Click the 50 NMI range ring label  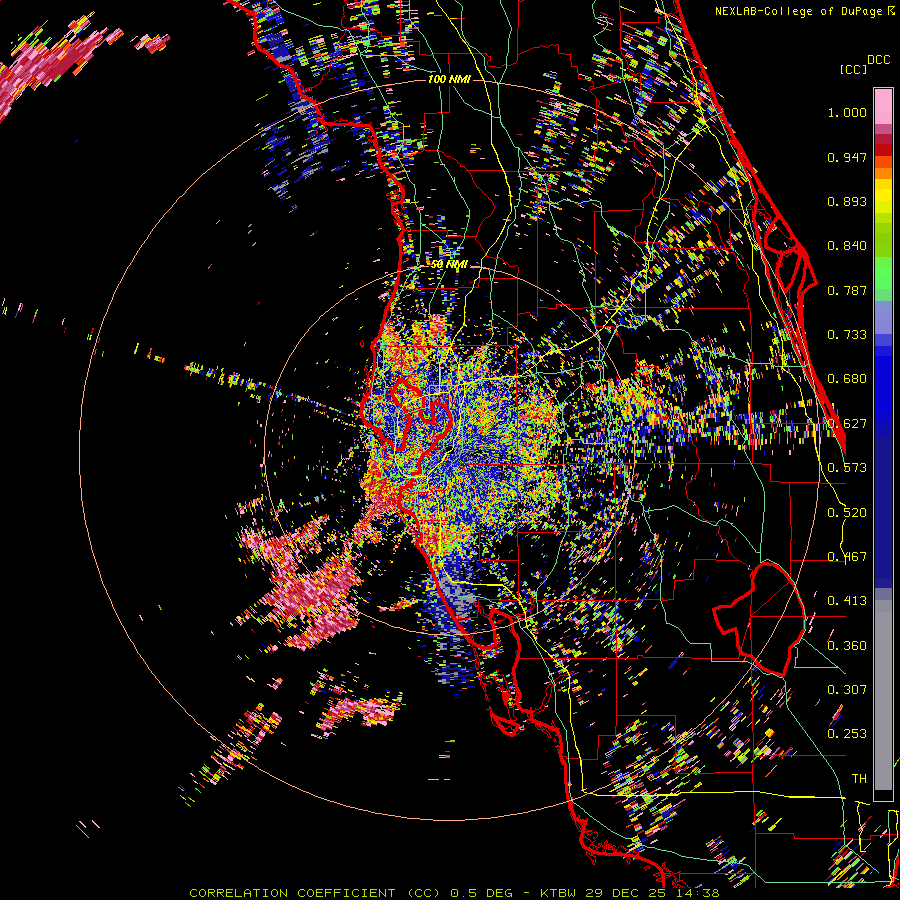coord(449,265)
